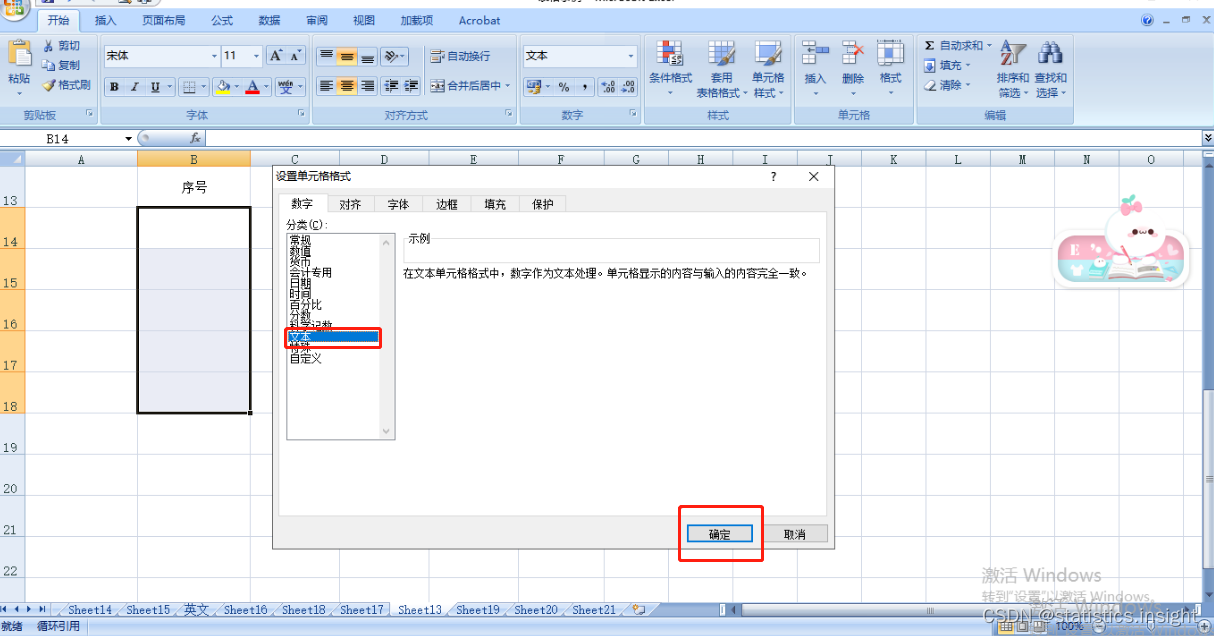The image size is (1214, 636).
Task: Open the 格式 format cells menu
Action: pos(890,69)
